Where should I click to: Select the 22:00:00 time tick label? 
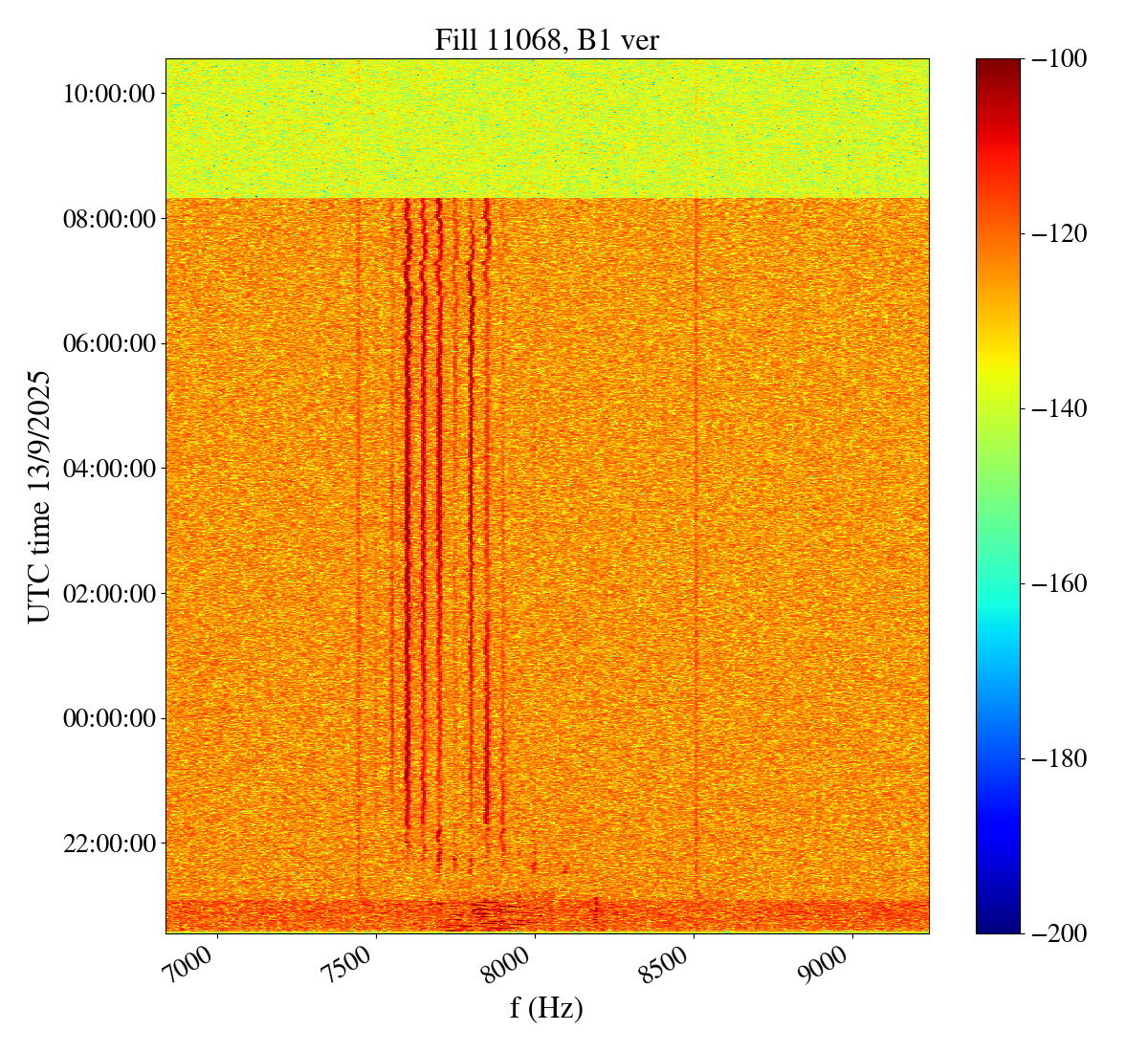coord(109,844)
